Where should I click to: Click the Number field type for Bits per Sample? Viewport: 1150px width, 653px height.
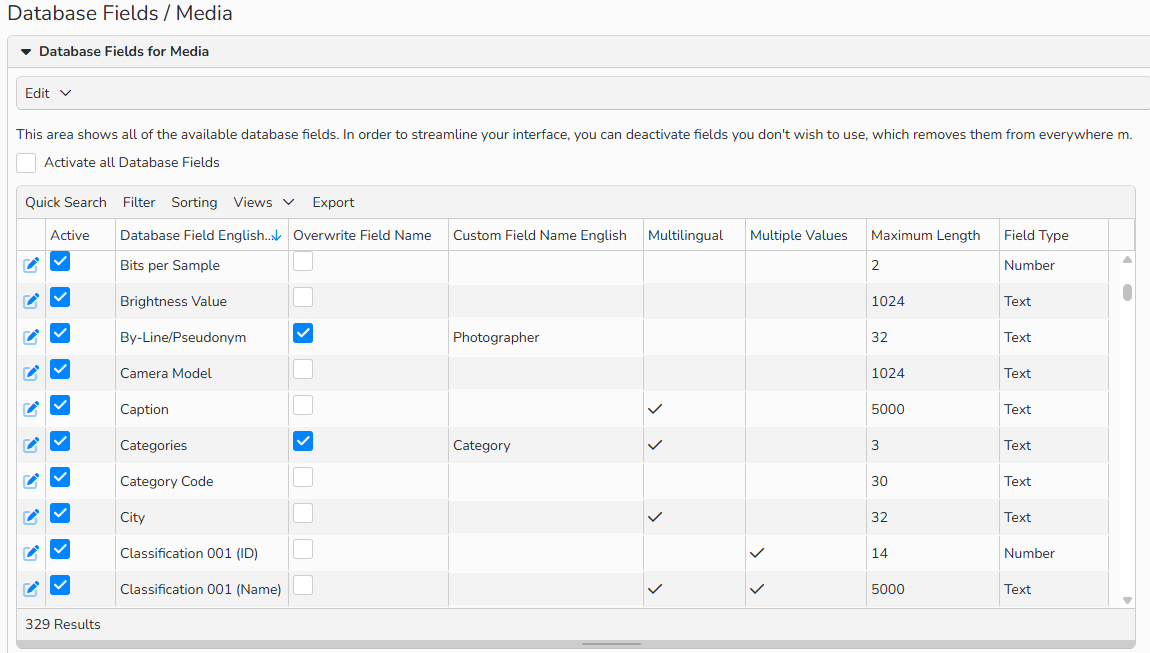[x=1029, y=266]
